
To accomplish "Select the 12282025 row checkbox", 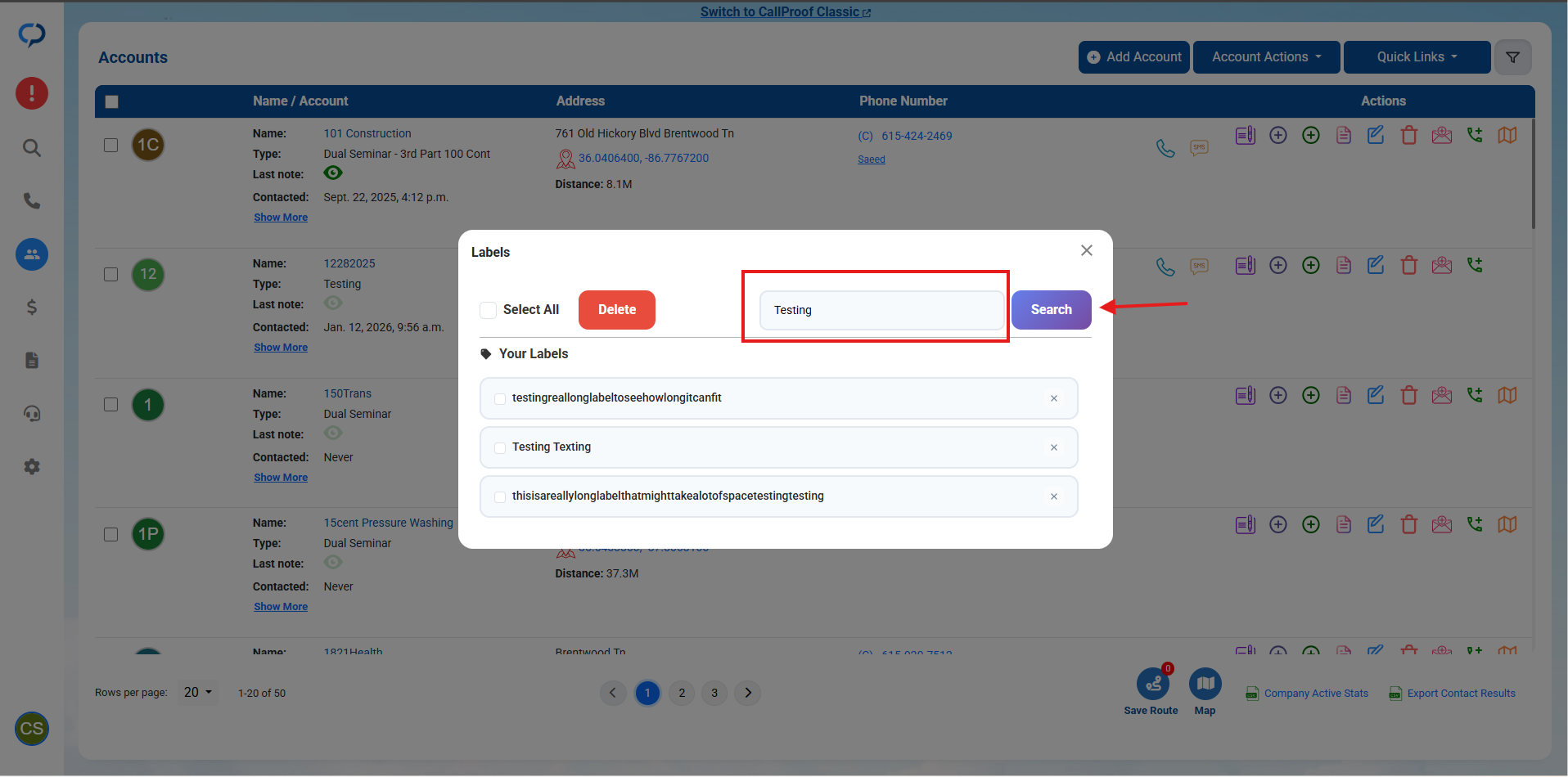I will (x=111, y=275).
